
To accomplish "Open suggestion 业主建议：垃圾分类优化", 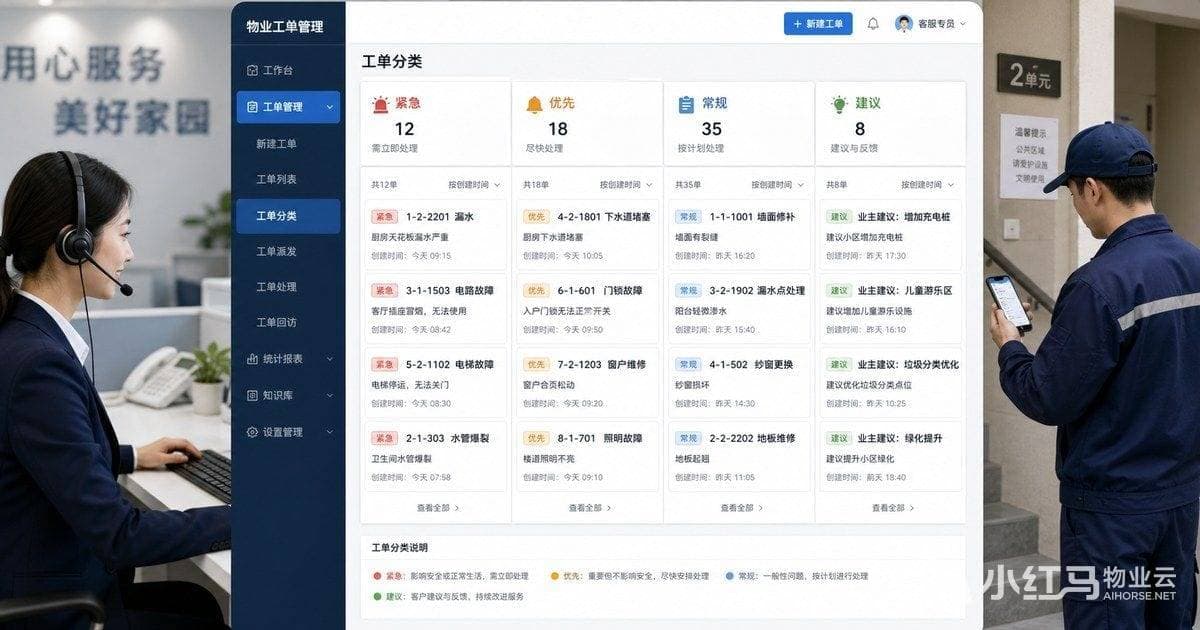I will [x=891, y=382].
